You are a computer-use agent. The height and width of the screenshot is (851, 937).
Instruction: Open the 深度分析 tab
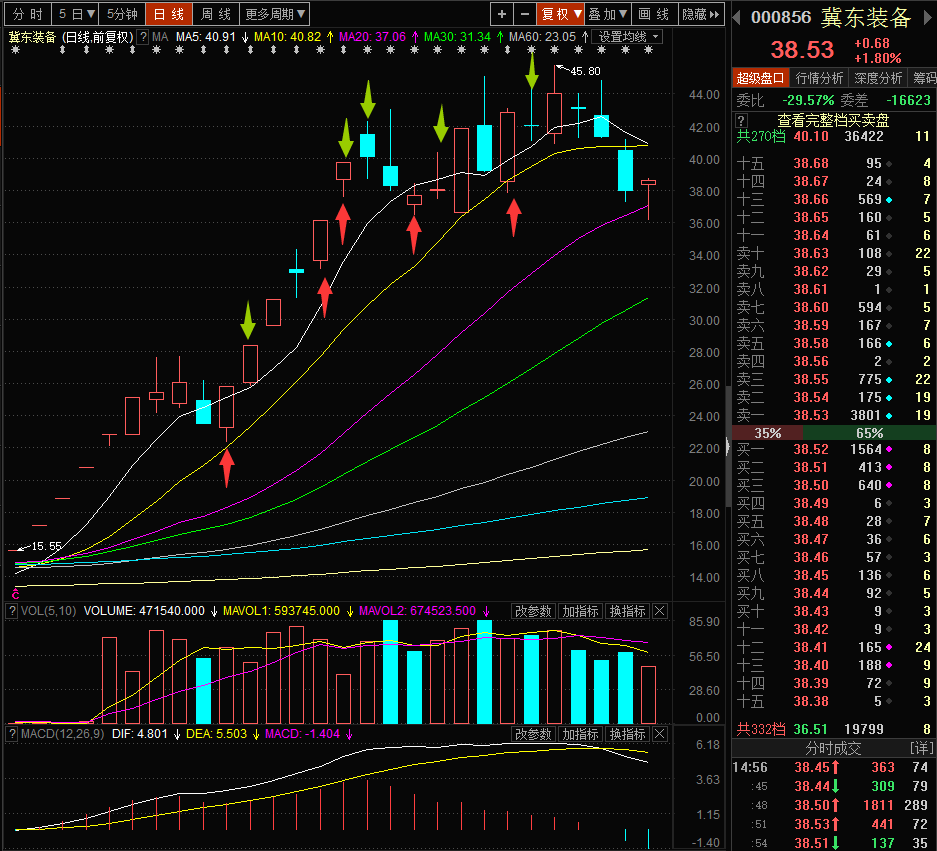point(878,78)
